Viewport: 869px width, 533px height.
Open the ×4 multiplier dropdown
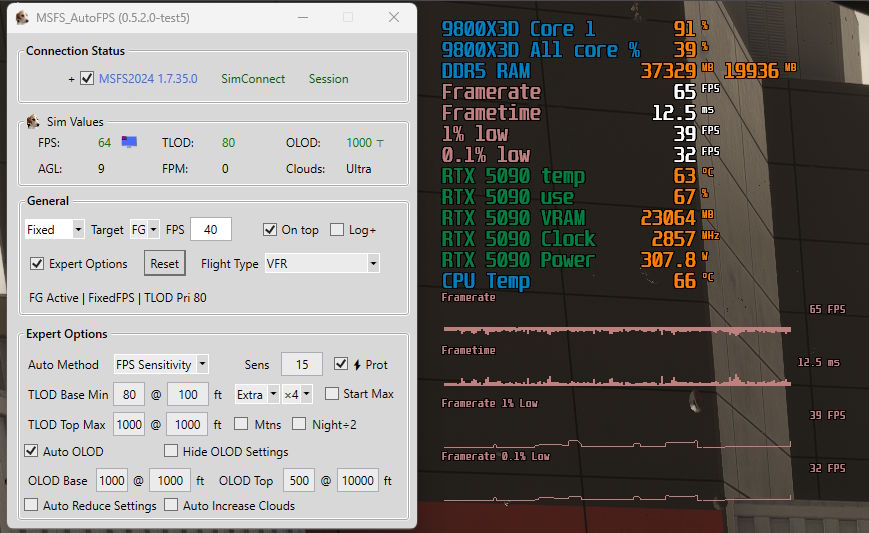point(298,394)
